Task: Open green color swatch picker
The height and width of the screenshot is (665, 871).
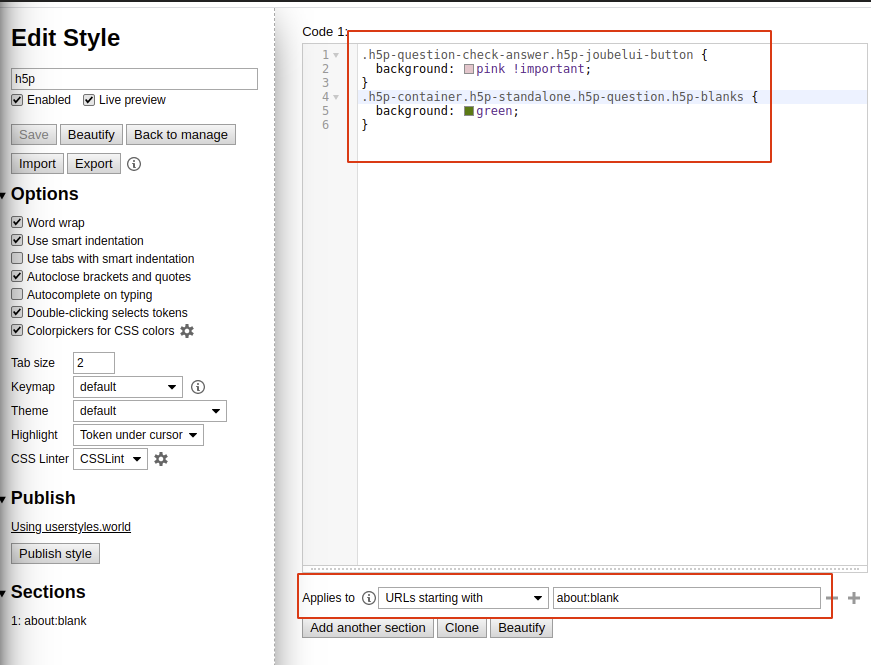Action: 469,111
